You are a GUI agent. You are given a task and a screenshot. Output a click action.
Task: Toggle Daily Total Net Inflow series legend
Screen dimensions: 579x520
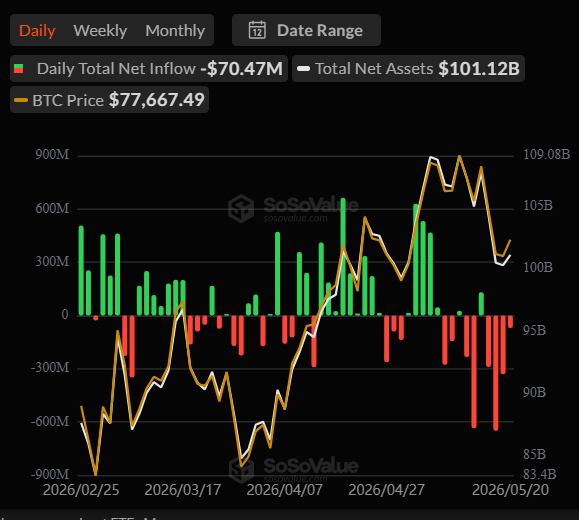(149, 69)
